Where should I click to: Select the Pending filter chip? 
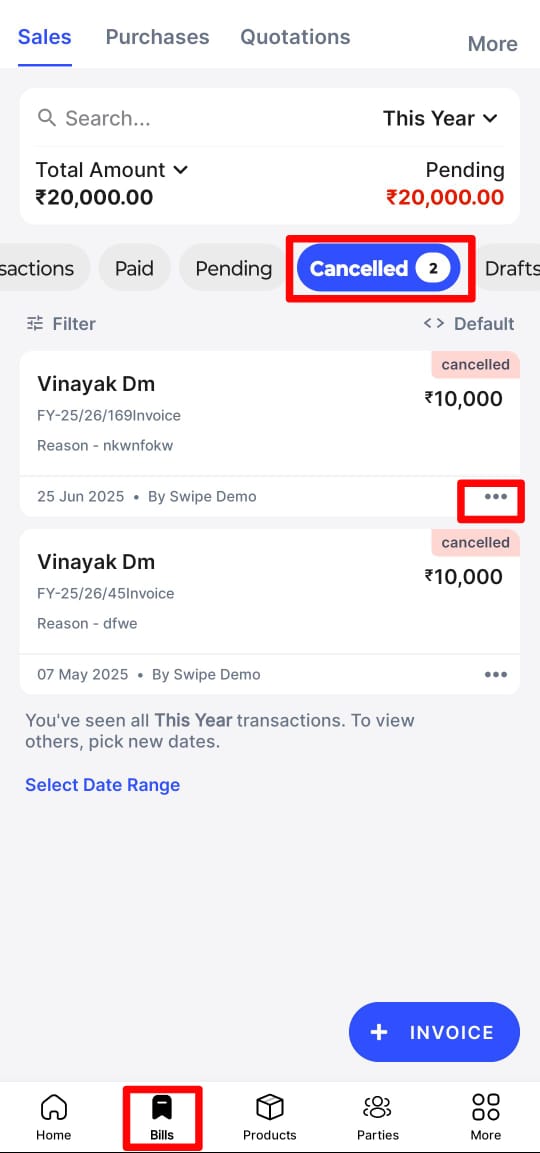point(233,268)
